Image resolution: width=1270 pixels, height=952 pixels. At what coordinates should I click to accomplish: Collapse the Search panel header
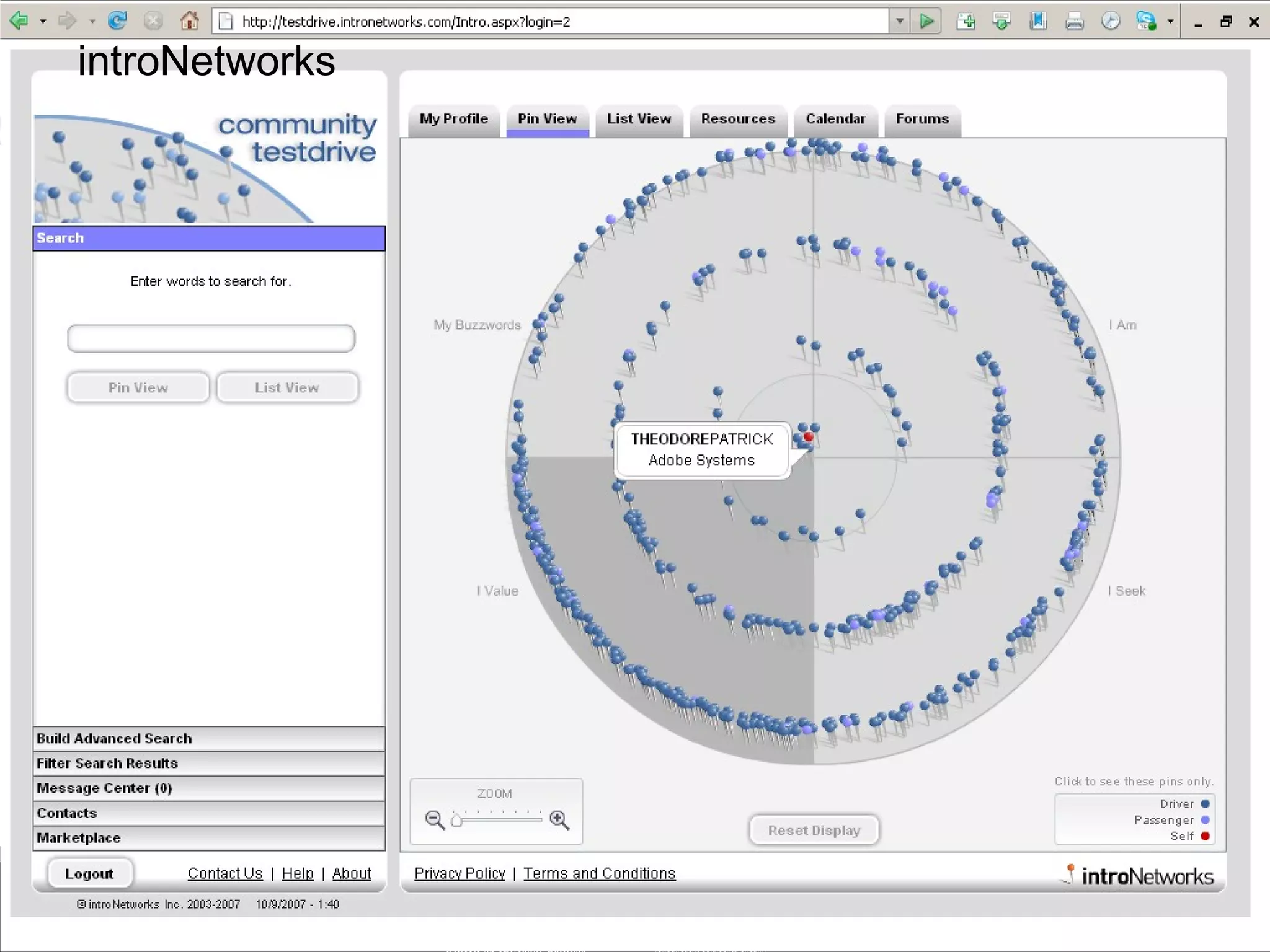[209, 238]
